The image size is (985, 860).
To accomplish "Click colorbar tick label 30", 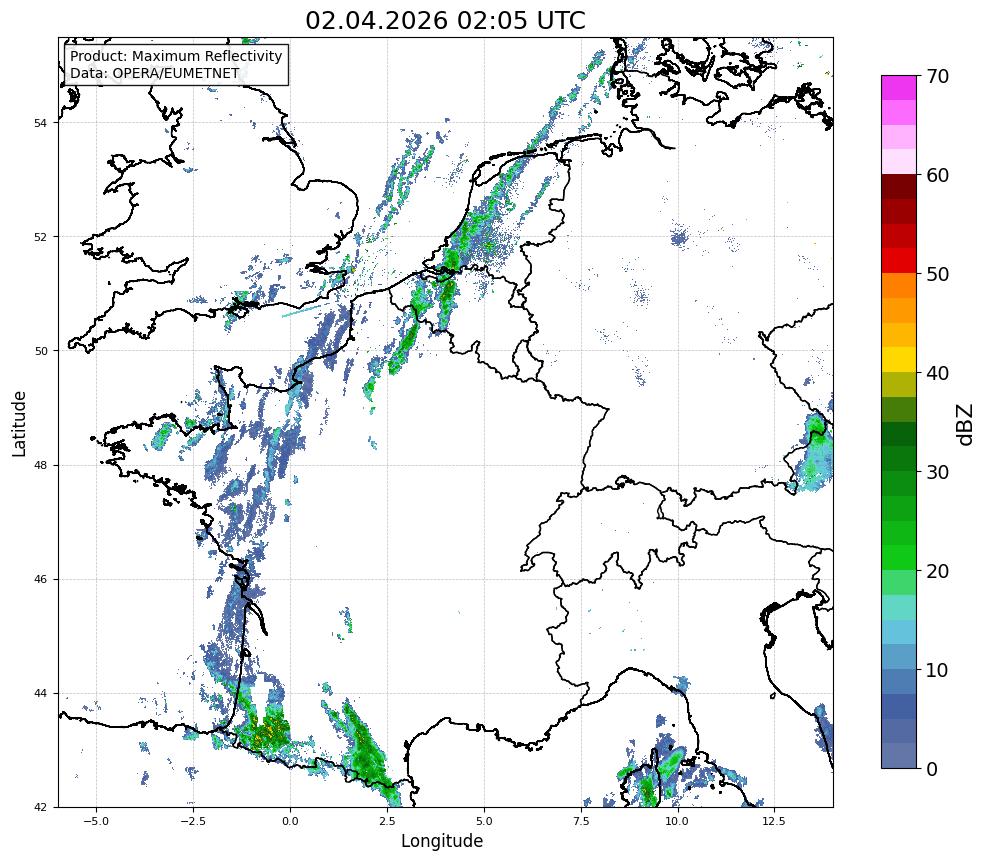I will point(937,472).
